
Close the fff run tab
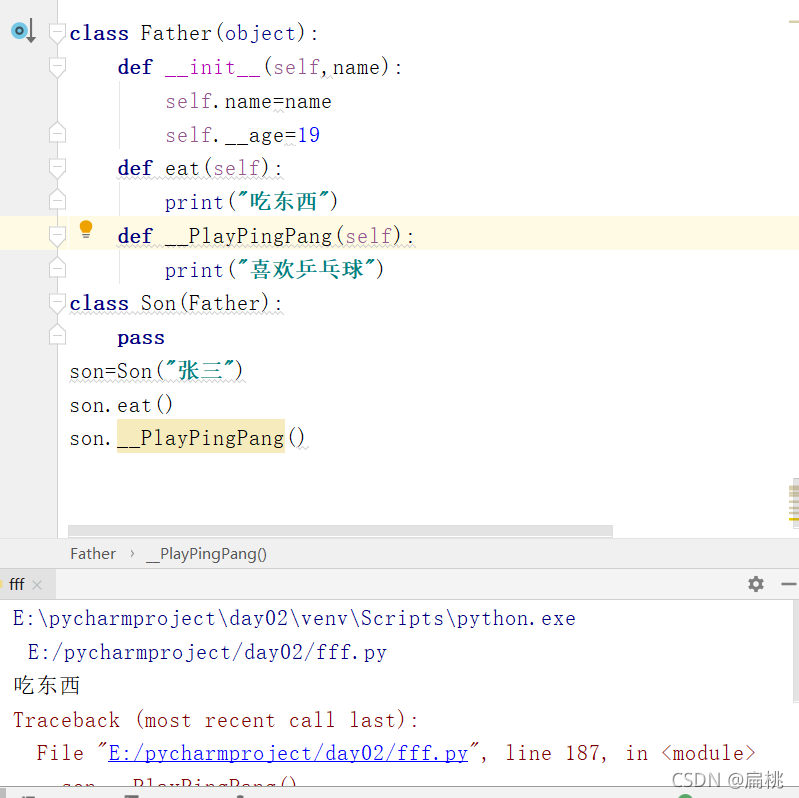[38, 585]
